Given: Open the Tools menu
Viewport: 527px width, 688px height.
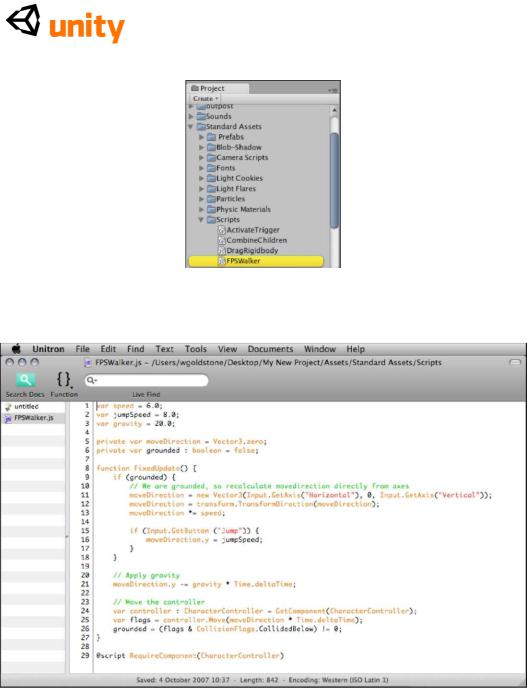Looking at the screenshot, I should pyautogui.click(x=196, y=349).
